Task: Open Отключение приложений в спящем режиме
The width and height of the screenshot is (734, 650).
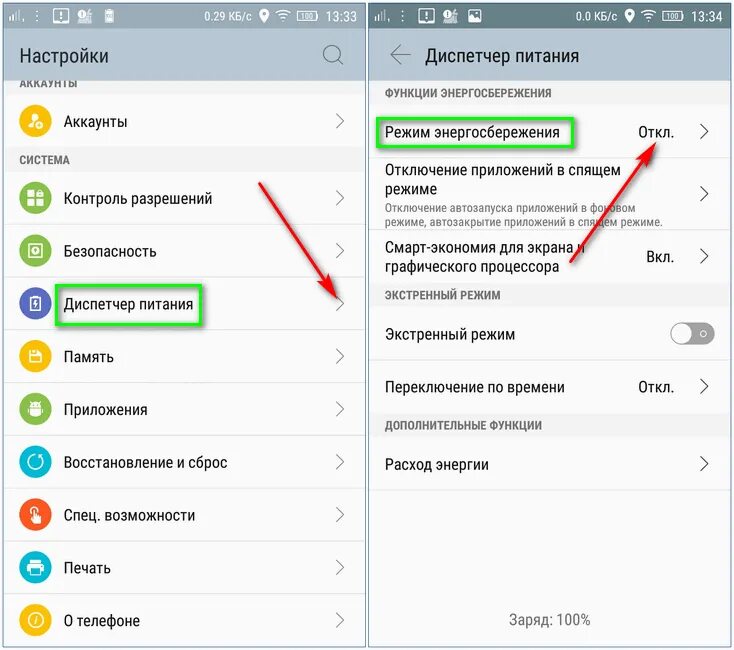Action: click(x=549, y=193)
